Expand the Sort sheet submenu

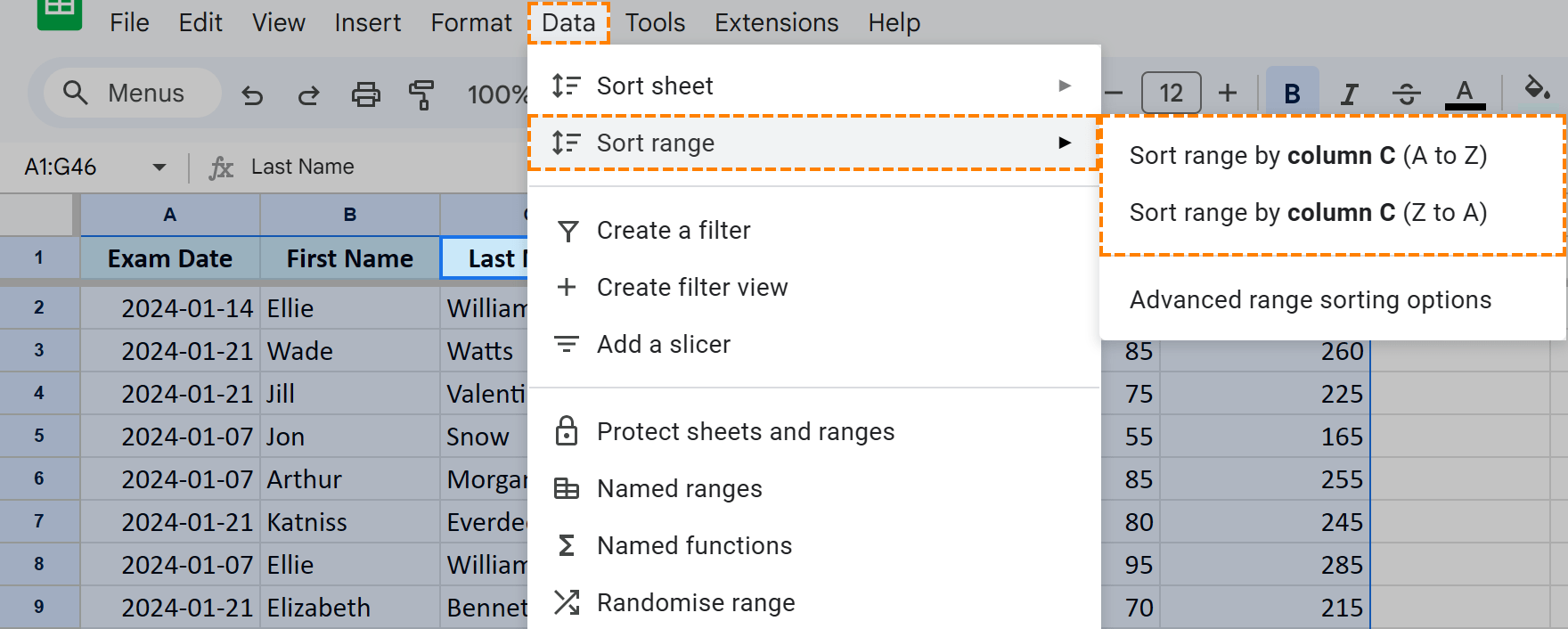814,86
